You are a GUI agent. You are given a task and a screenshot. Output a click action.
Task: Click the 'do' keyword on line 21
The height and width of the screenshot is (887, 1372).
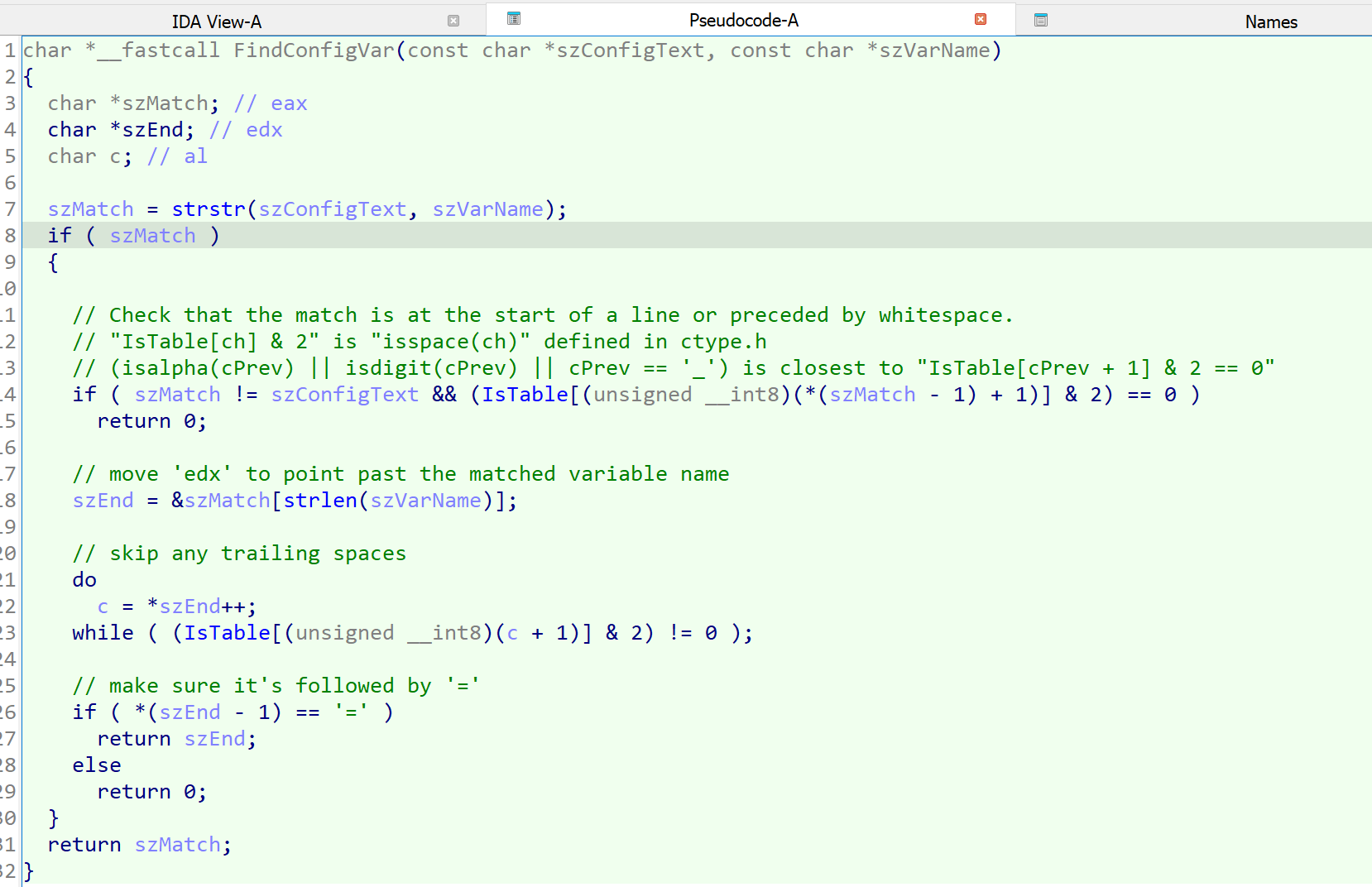click(x=84, y=580)
